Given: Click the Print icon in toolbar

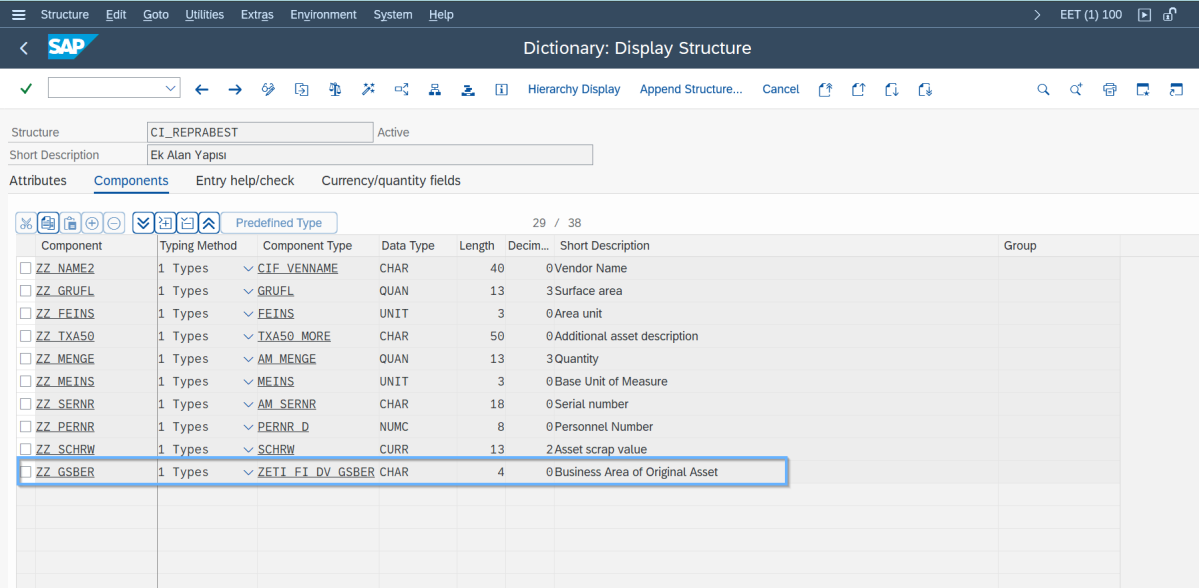Looking at the screenshot, I should 1109,89.
